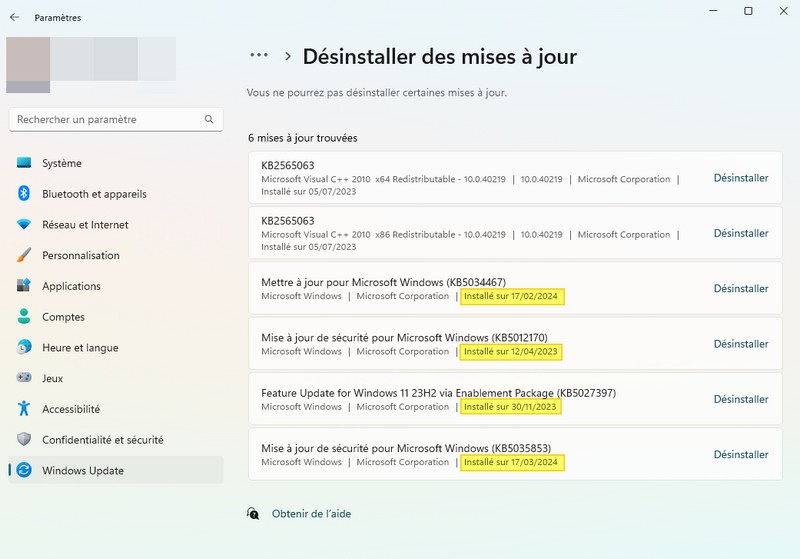Click the Réseau et Internet wifi icon
The image size is (800, 559).
point(24,225)
